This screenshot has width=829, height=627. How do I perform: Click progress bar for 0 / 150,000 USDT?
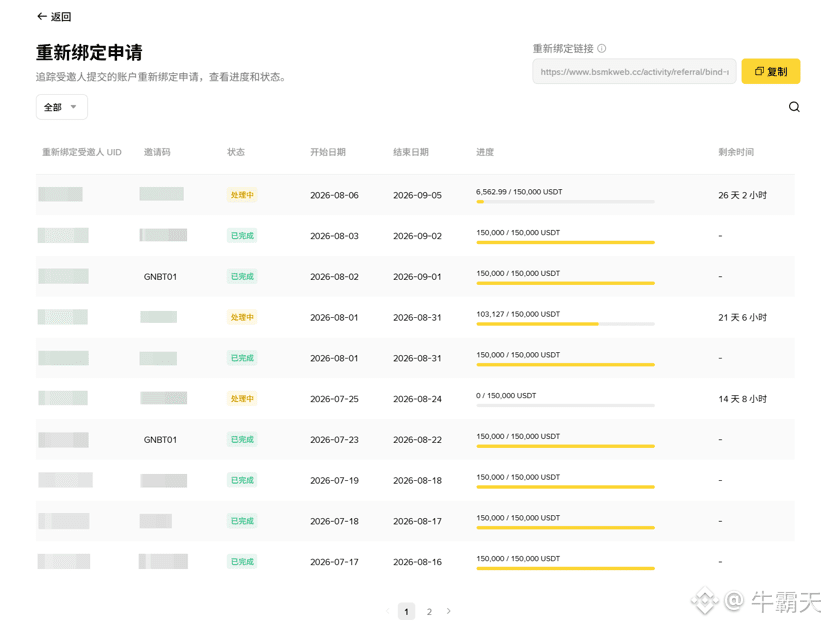click(565, 405)
